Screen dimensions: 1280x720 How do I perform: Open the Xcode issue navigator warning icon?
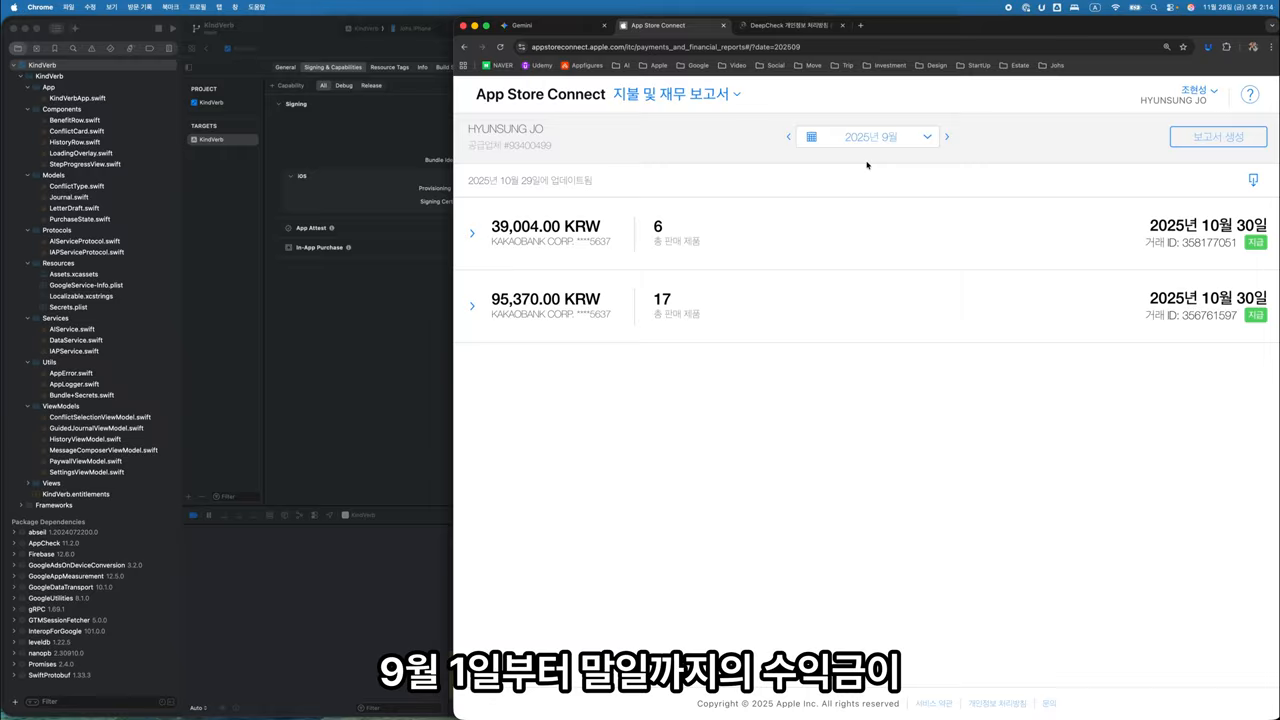(91, 48)
